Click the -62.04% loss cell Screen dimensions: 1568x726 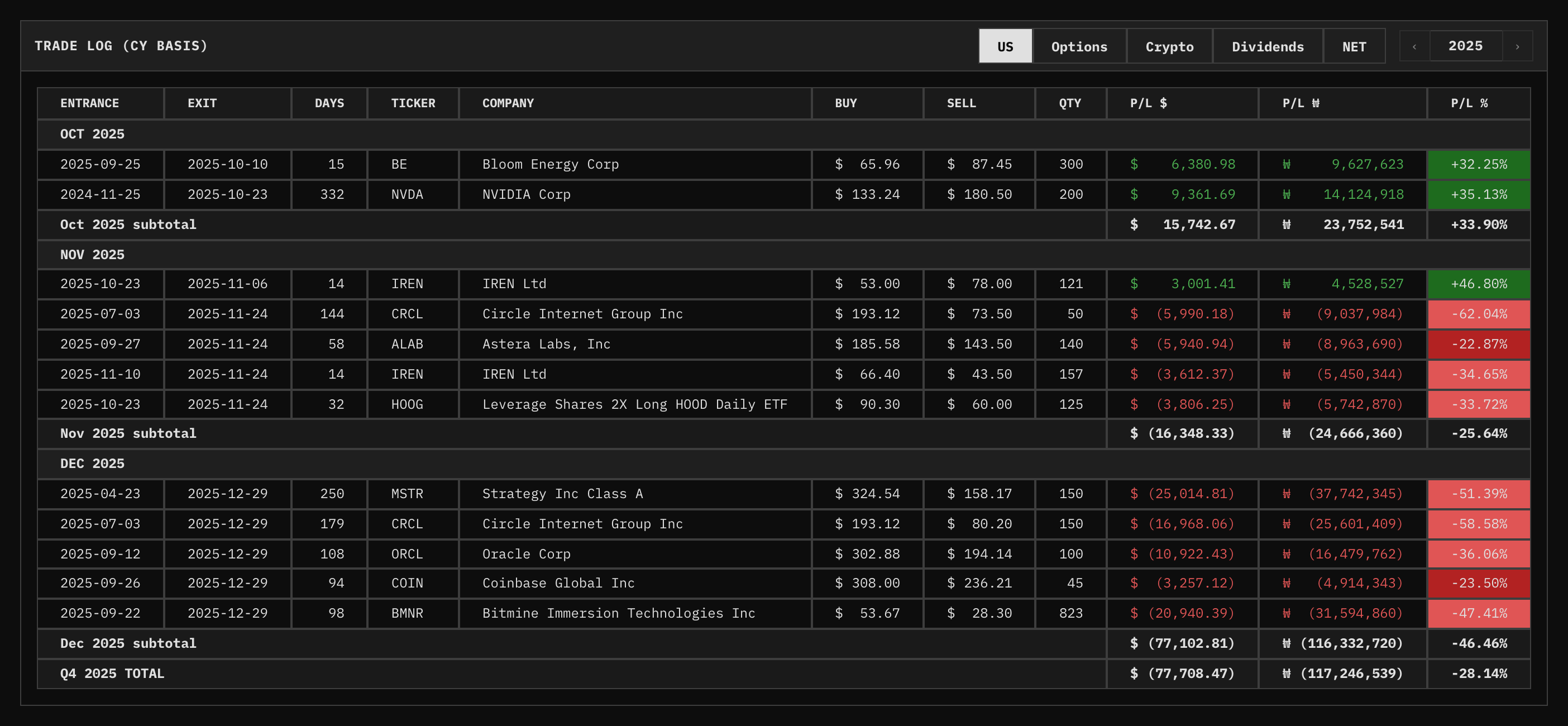coord(1479,314)
